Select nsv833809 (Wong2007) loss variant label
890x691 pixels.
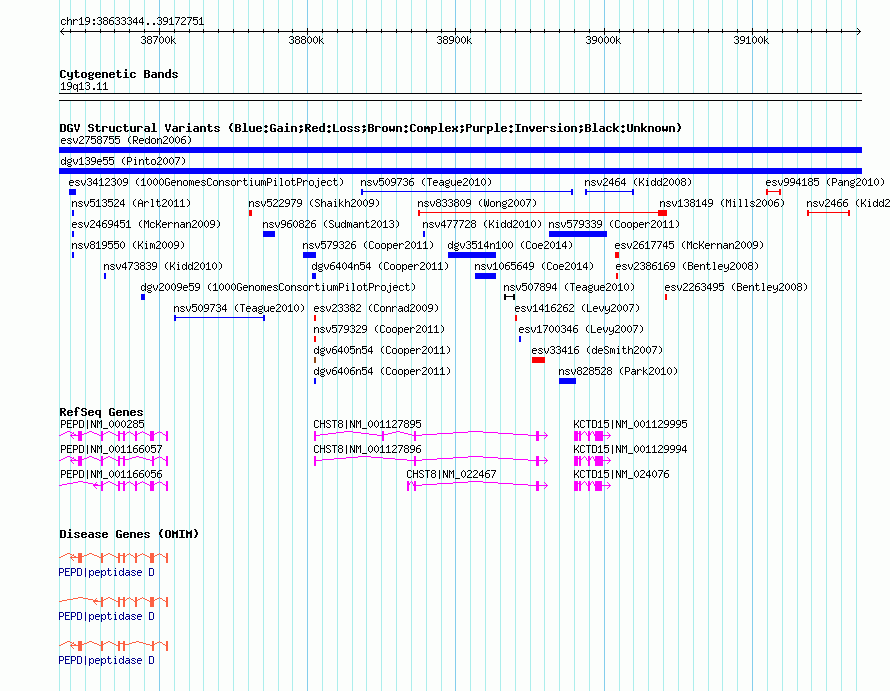point(477,203)
